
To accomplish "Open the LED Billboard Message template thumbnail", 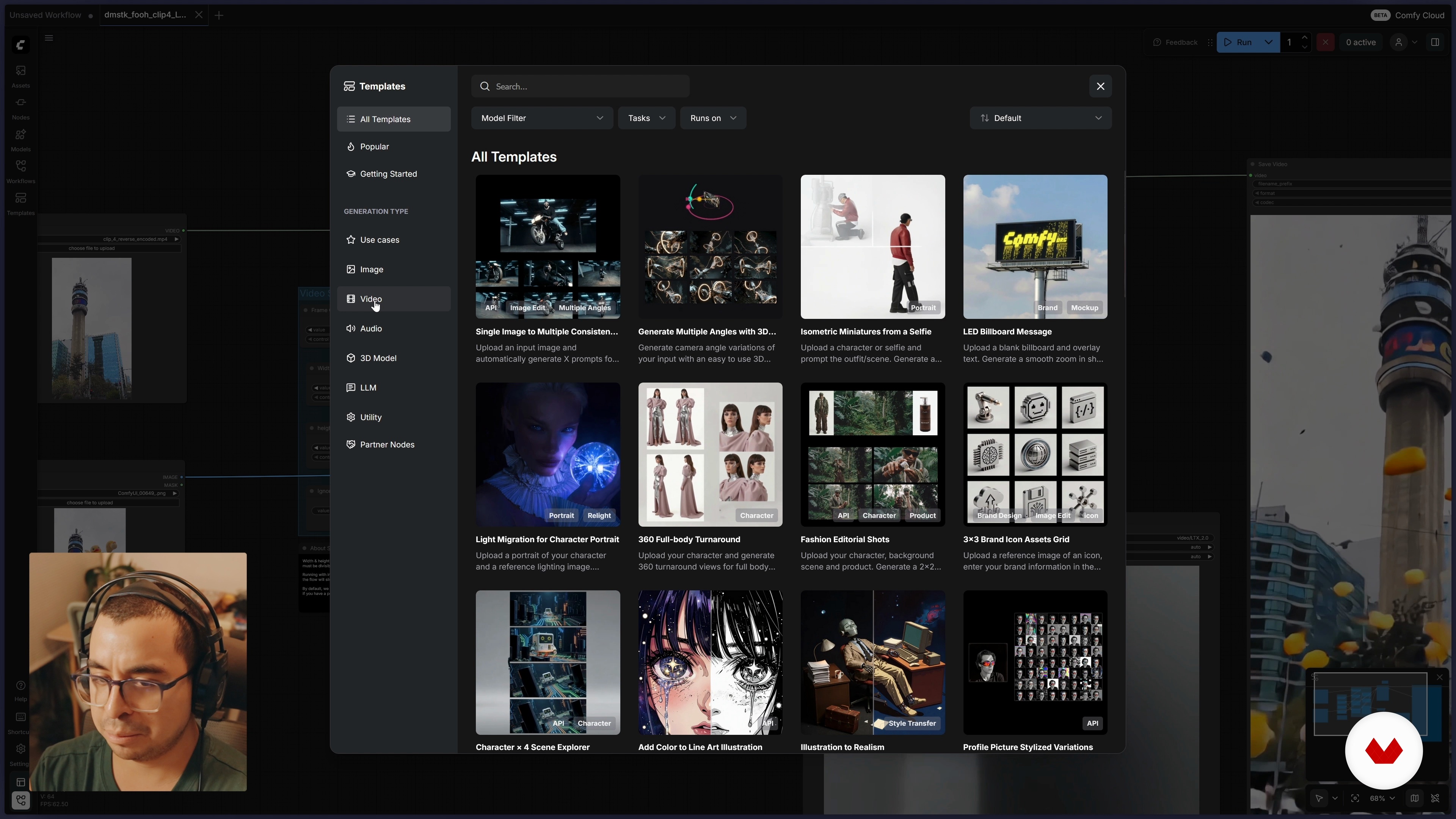I will point(1035,246).
